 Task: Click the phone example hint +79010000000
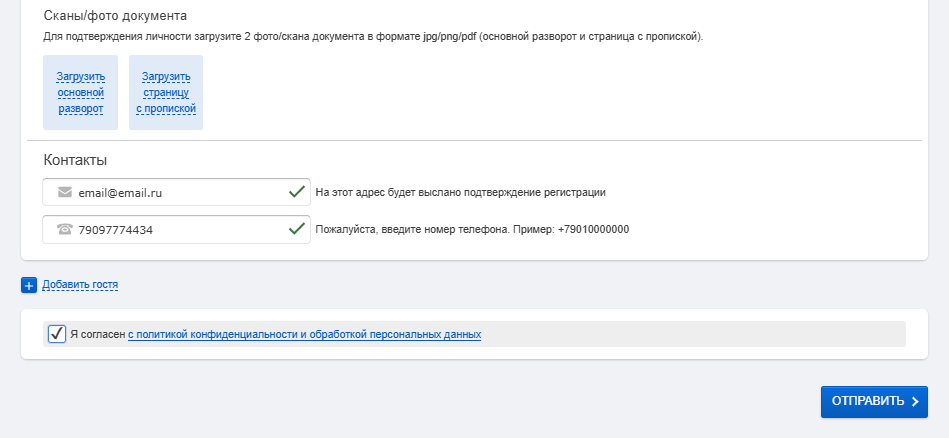(x=472, y=229)
